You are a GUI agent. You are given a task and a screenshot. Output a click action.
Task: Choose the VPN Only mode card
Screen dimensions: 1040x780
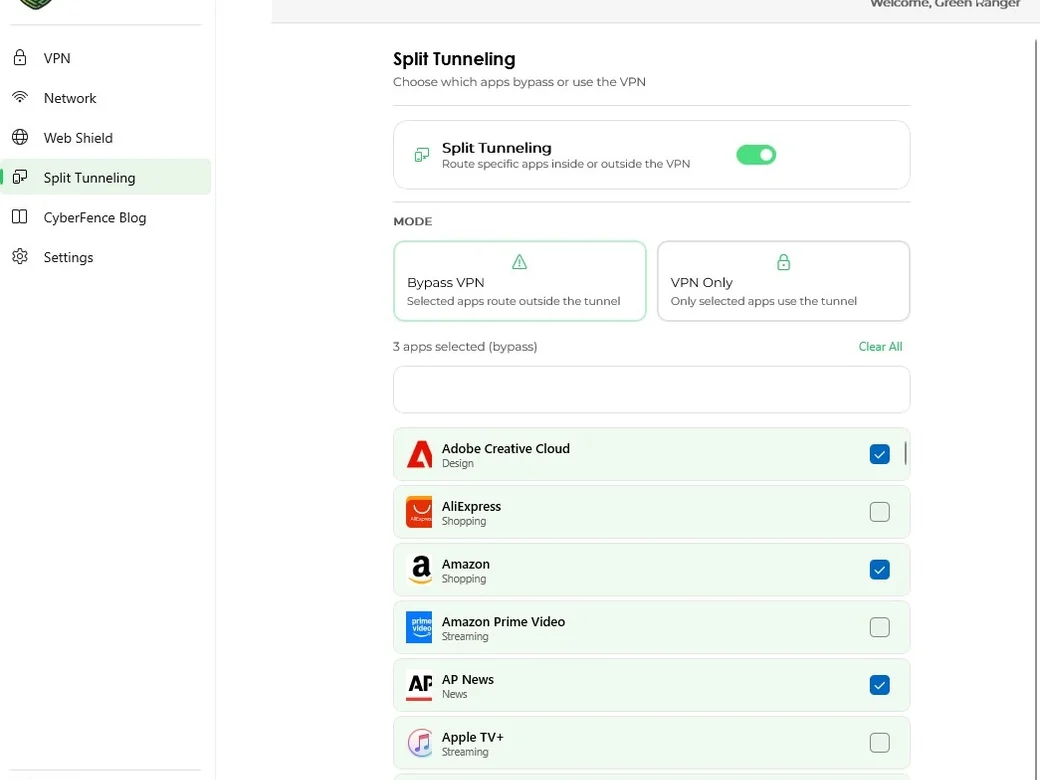[x=783, y=281]
